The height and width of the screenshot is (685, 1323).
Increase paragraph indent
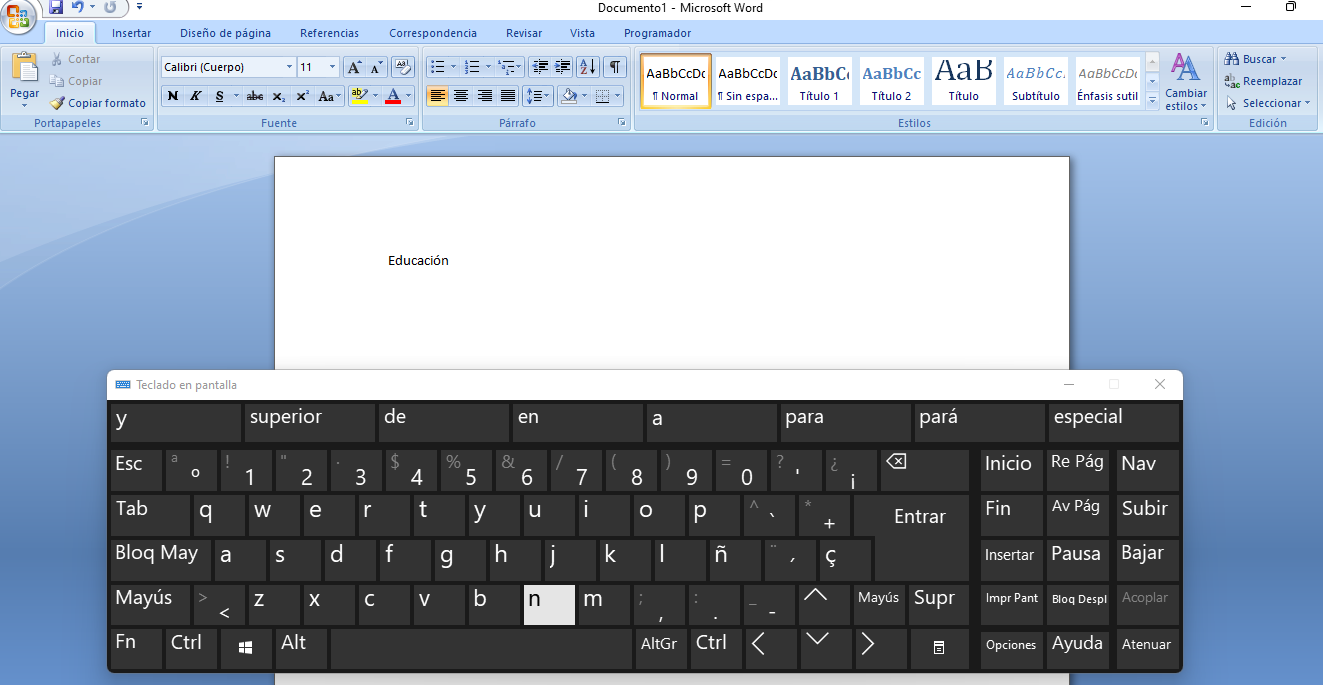click(x=563, y=67)
